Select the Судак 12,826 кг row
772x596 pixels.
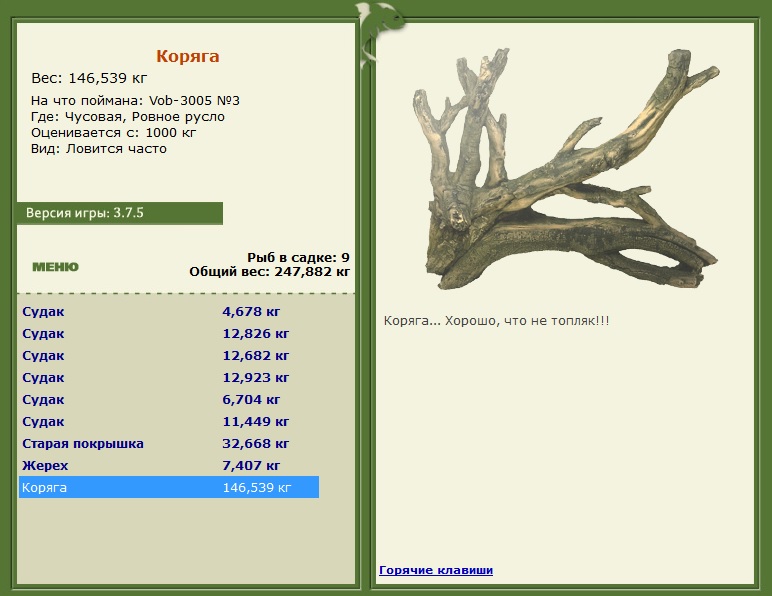pyautogui.click(x=169, y=334)
